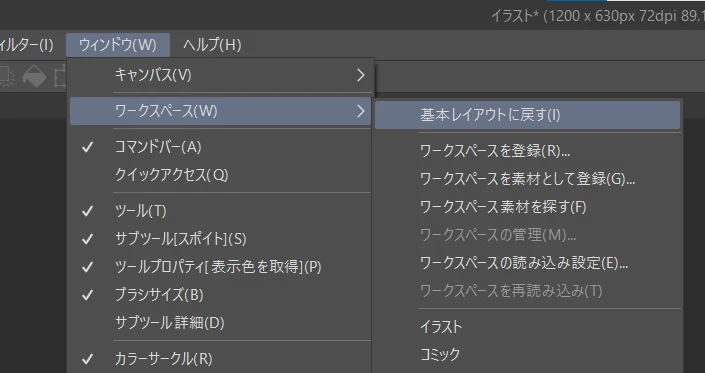
Task: Open the ヘルプ(H) menu
Action: point(212,45)
